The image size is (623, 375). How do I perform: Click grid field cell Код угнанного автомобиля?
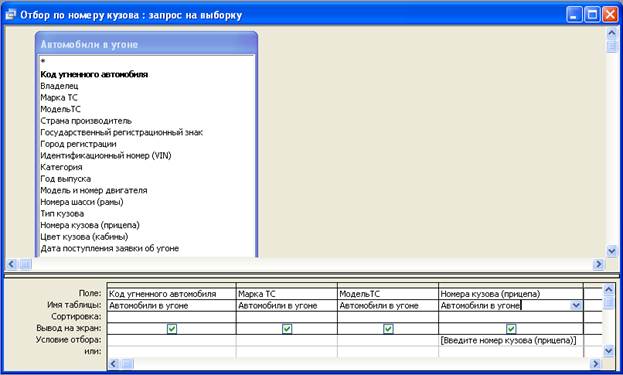(x=171, y=294)
